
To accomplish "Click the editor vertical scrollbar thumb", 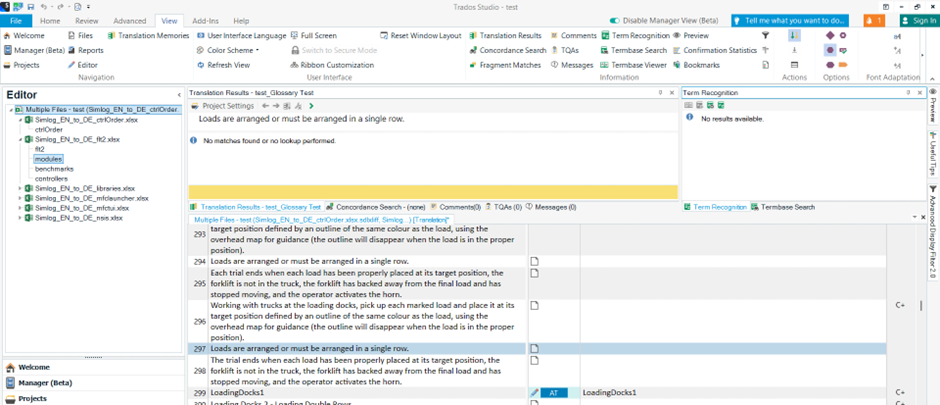I will tap(921, 306).
